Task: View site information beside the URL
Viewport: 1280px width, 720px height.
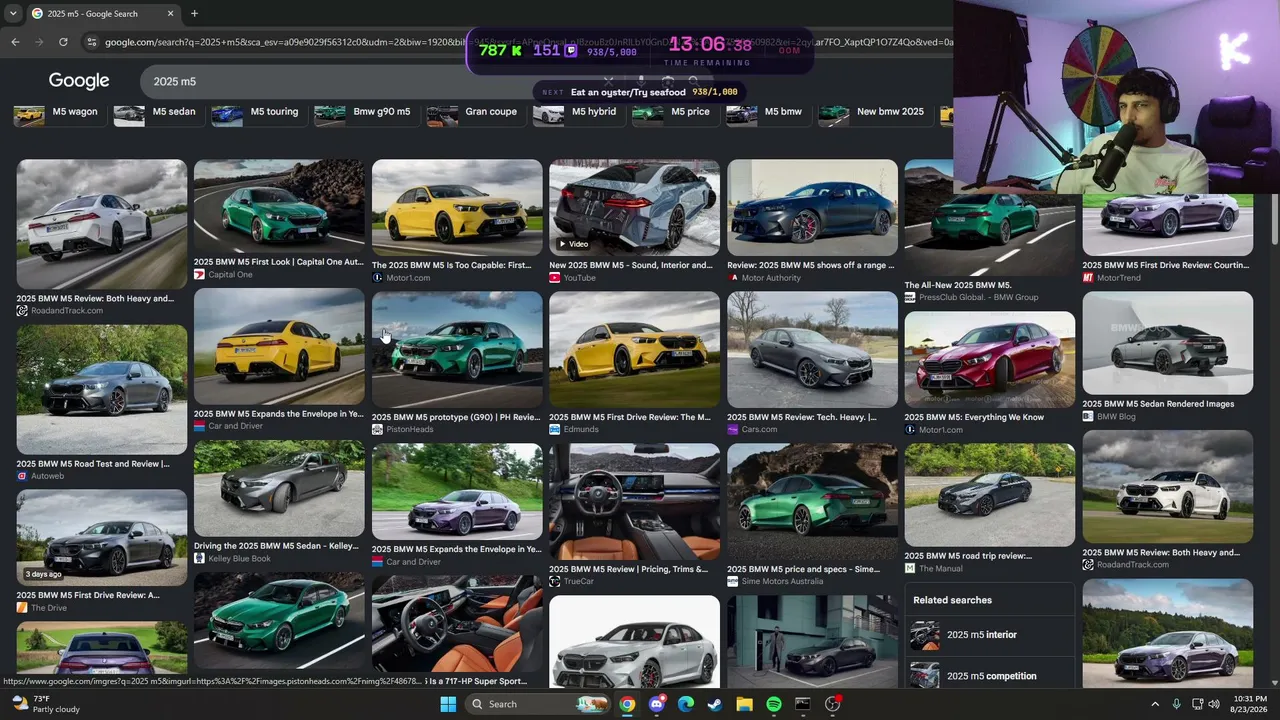Action: click(x=92, y=42)
